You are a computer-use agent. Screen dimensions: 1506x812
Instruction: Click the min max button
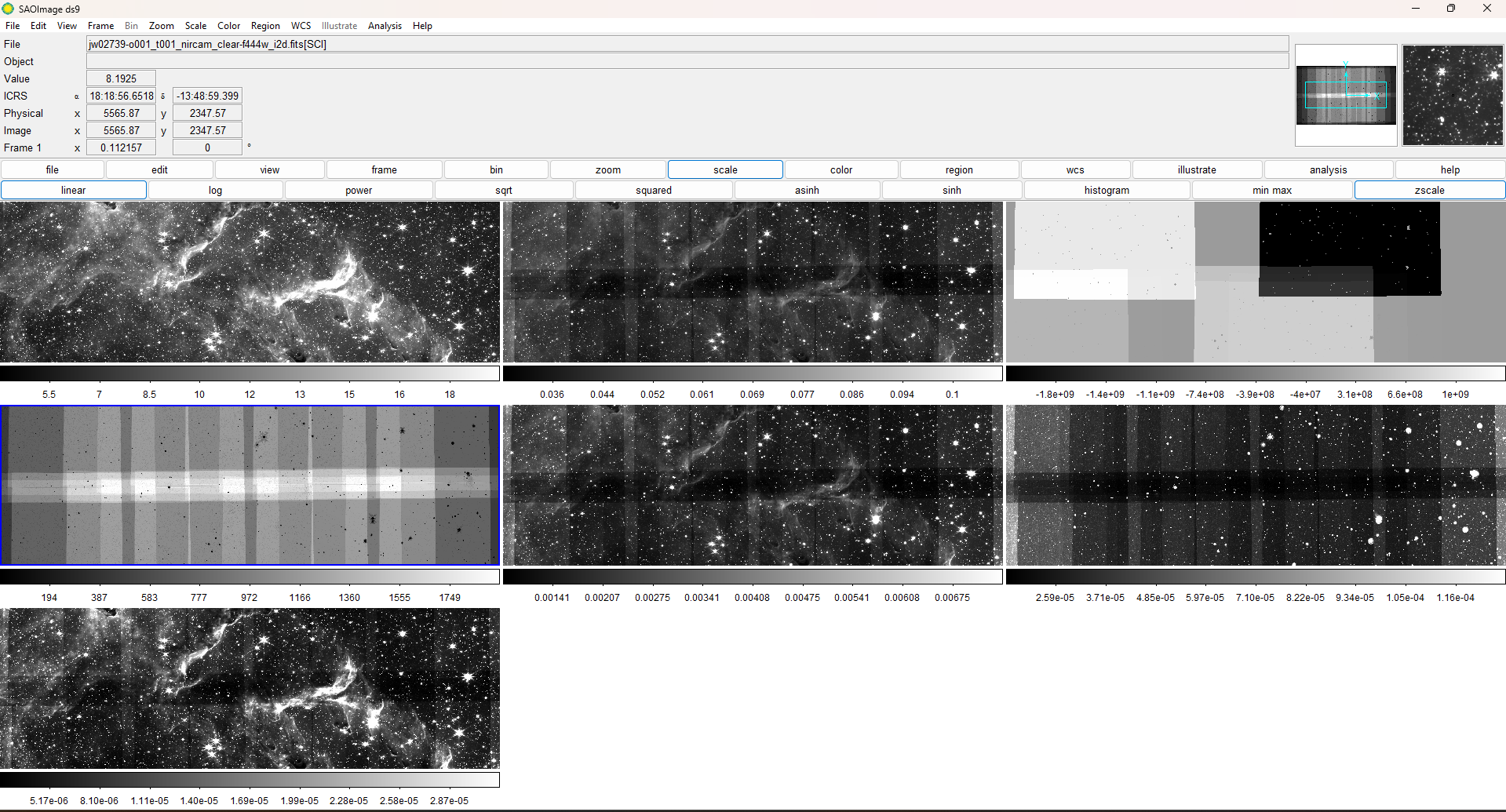tap(1271, 190)
